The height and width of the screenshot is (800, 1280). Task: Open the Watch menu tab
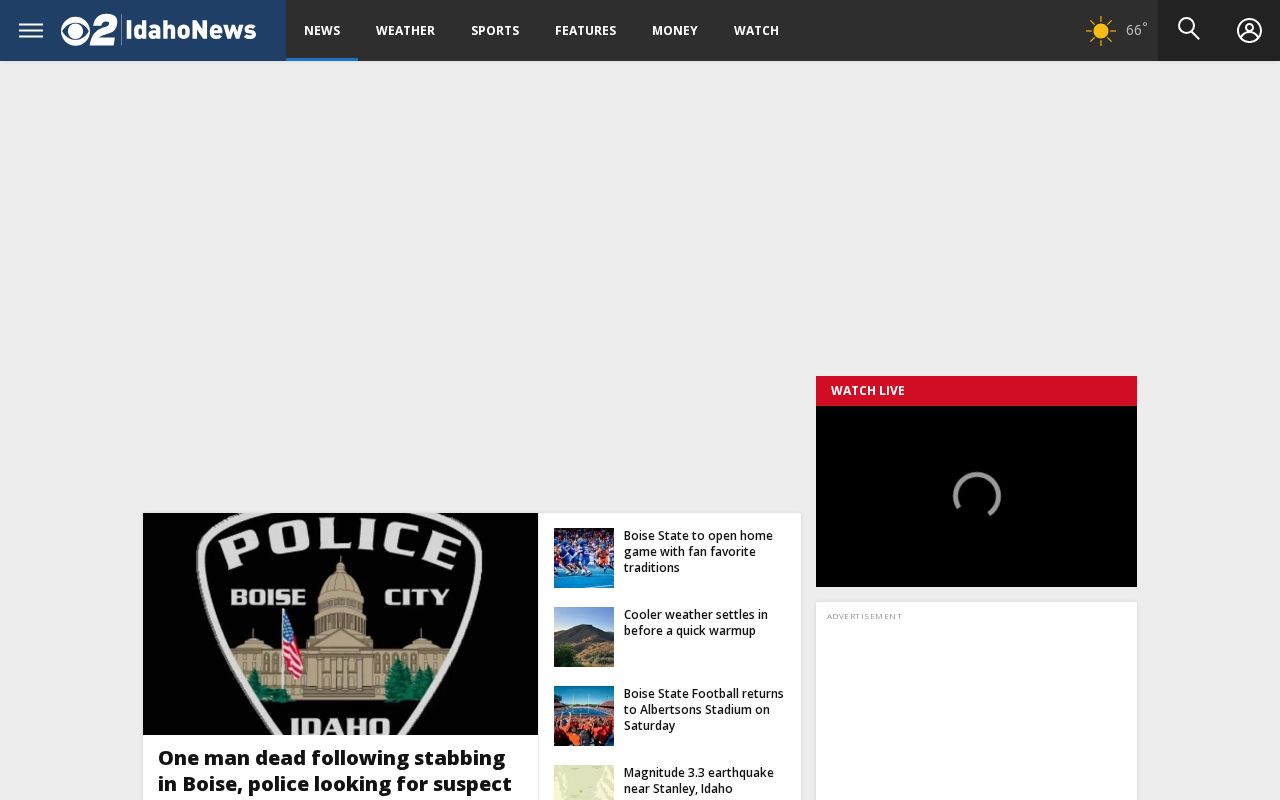[x=756, y=30]
